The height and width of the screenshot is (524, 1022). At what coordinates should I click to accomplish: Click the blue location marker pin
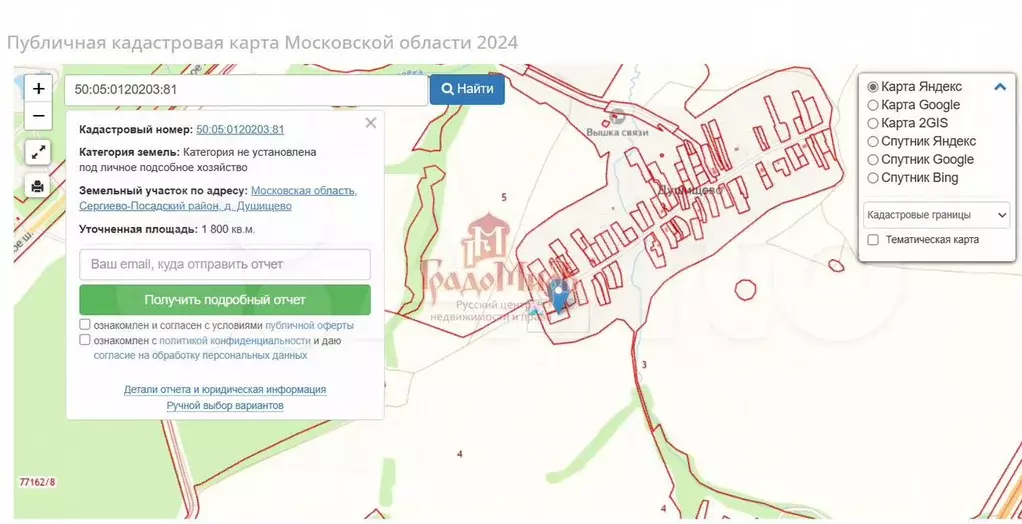(559, 298)
